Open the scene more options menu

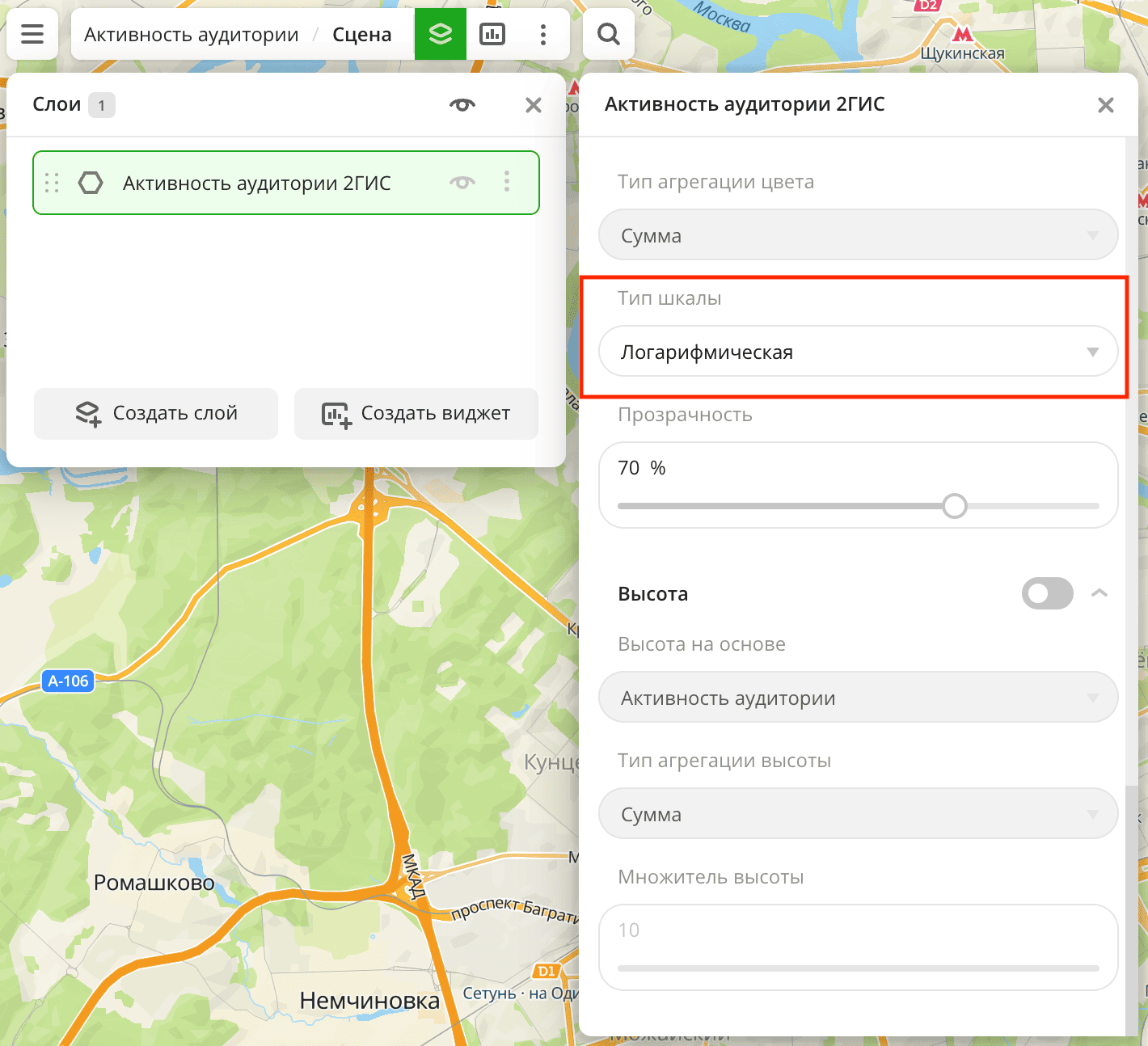(x=542, y=34)
